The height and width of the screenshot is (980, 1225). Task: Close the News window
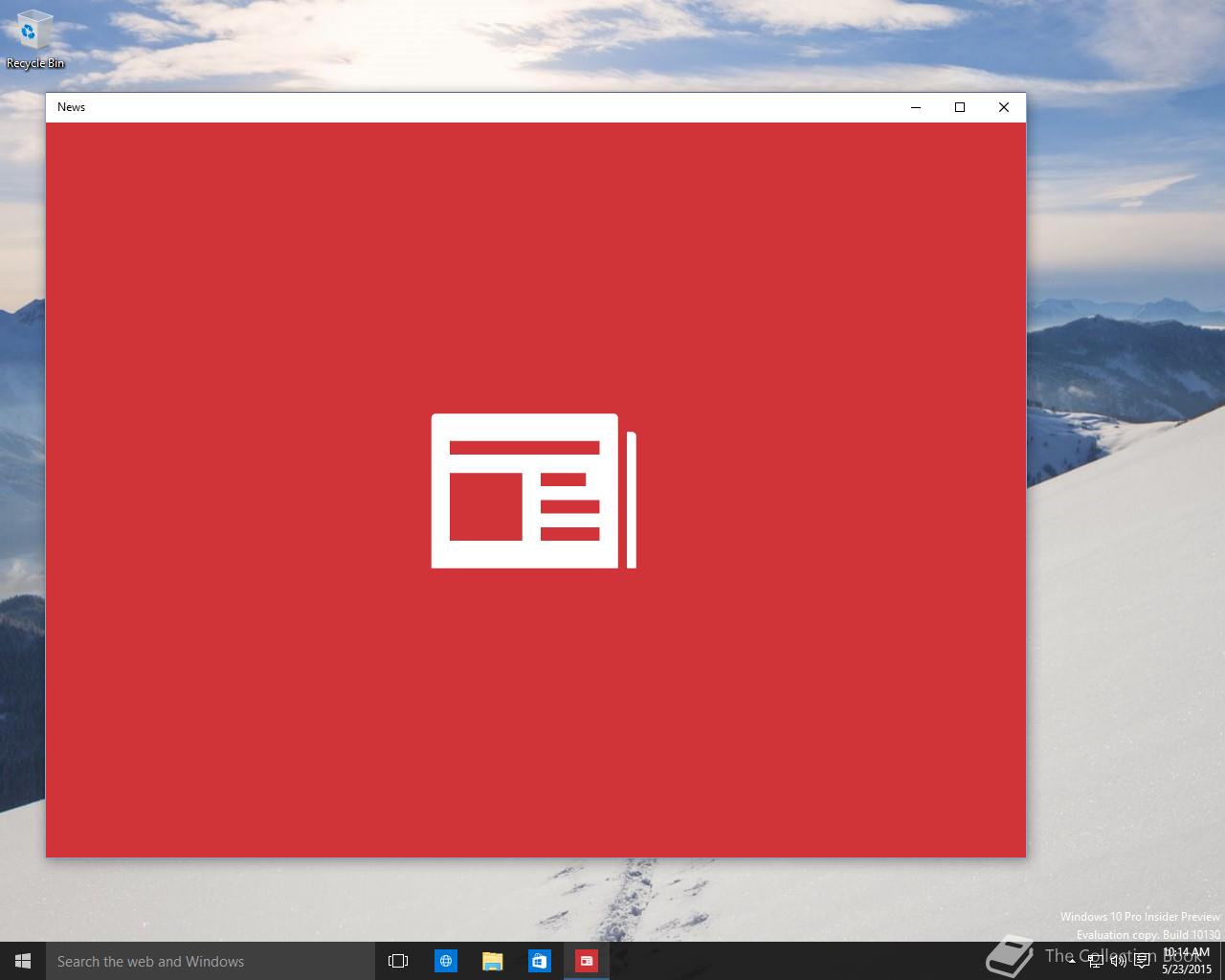click(x=1004, y=107)
